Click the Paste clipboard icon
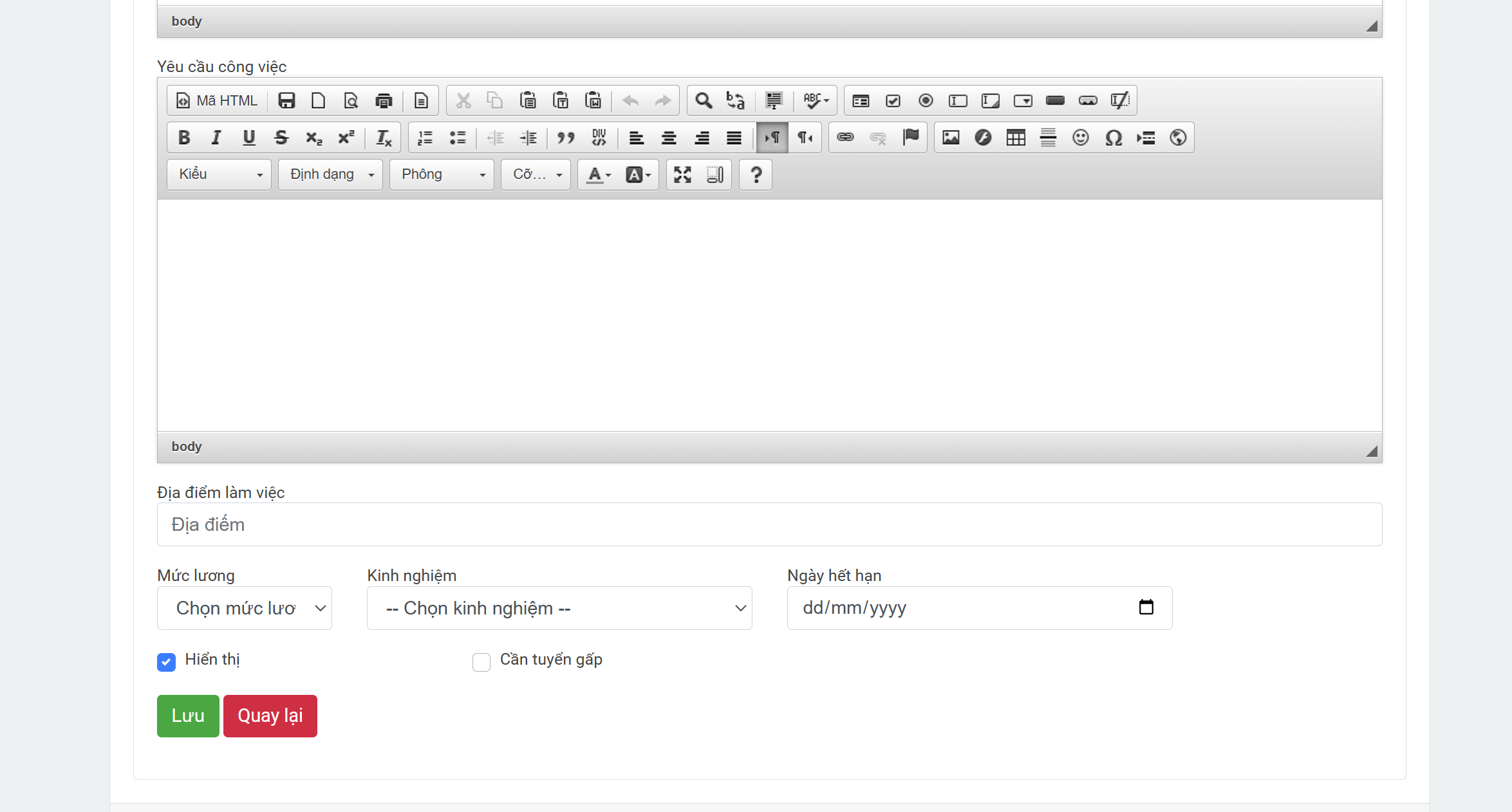The image size is (1512, 812). (528, 101)
